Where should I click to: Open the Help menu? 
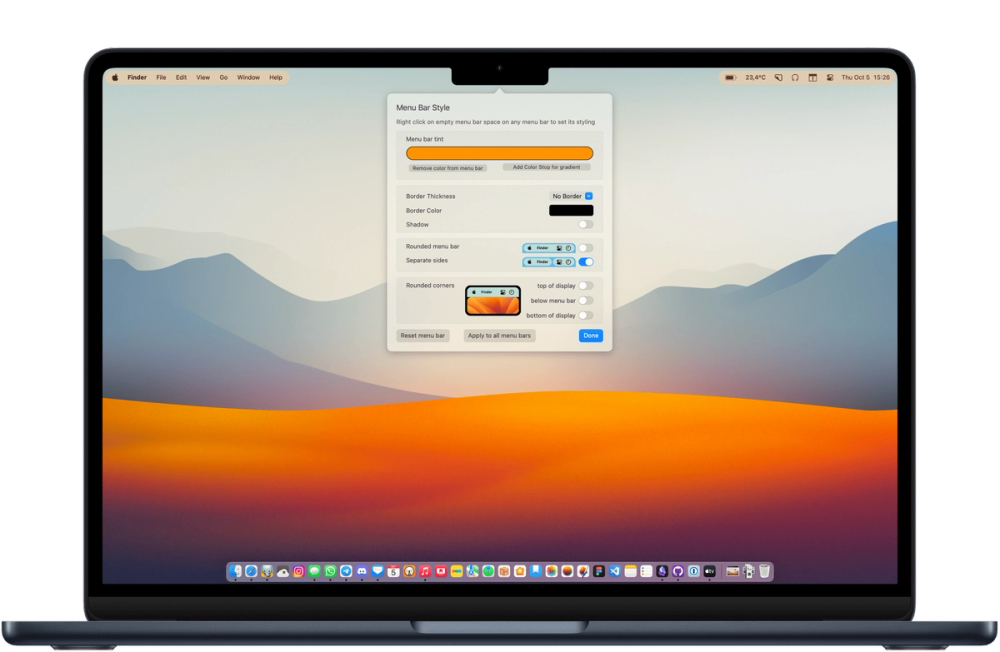276,77
